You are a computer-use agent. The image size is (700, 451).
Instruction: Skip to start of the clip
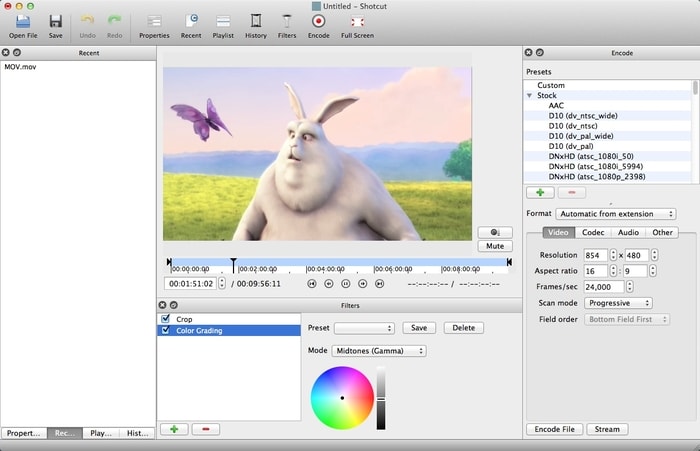[312, 284]
